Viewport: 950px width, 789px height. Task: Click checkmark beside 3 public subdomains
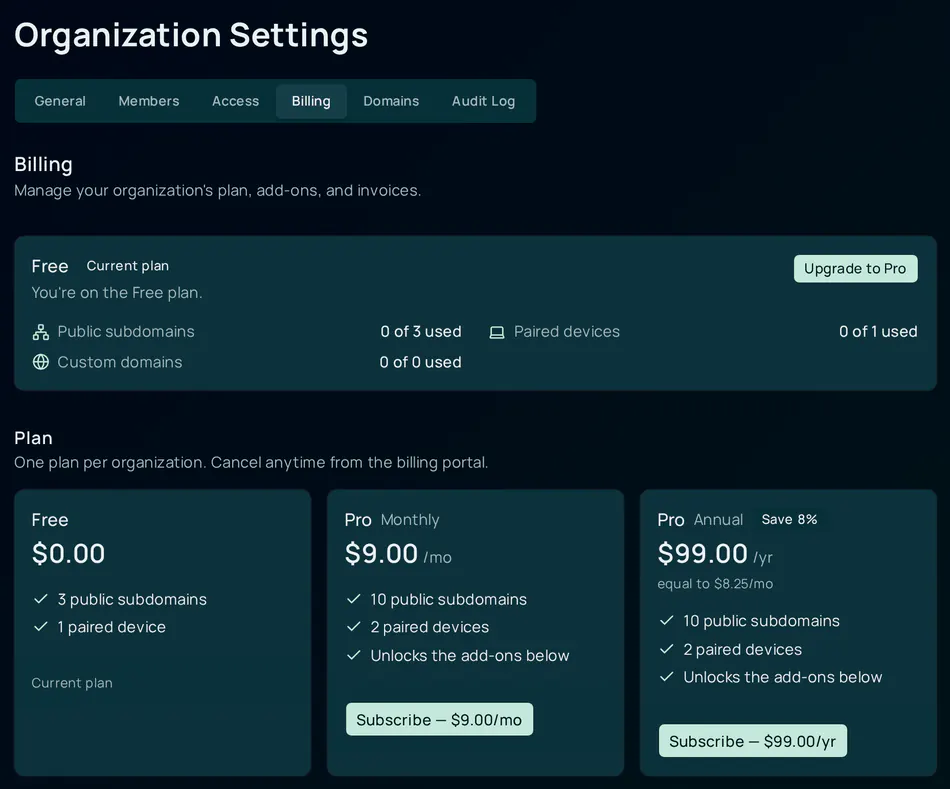(41, 599)
